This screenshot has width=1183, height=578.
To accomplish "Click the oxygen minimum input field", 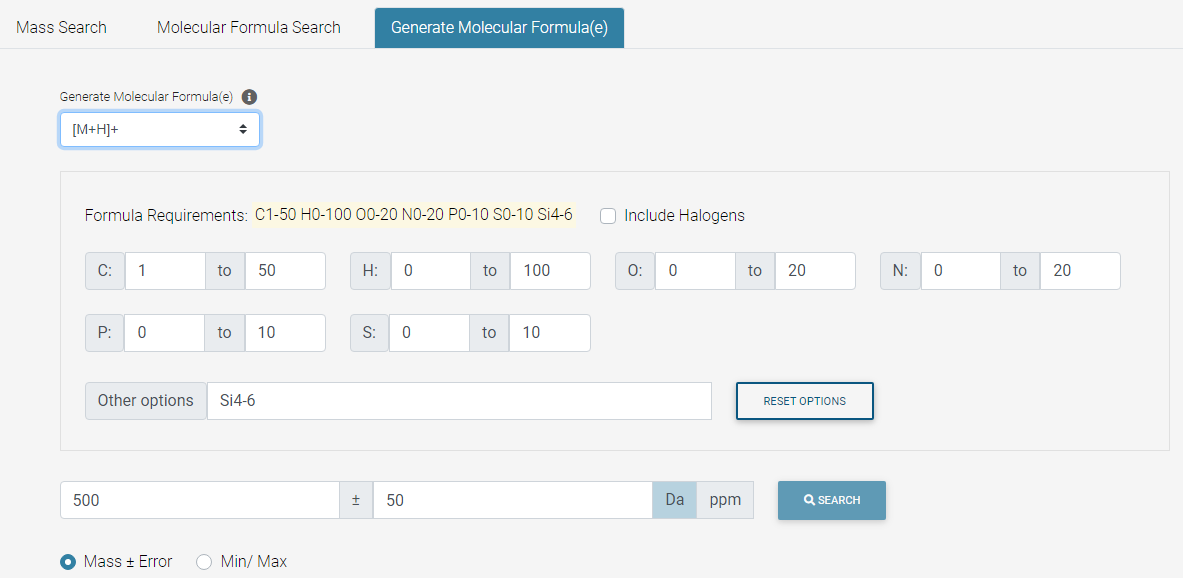I will (x=696, y=271).
